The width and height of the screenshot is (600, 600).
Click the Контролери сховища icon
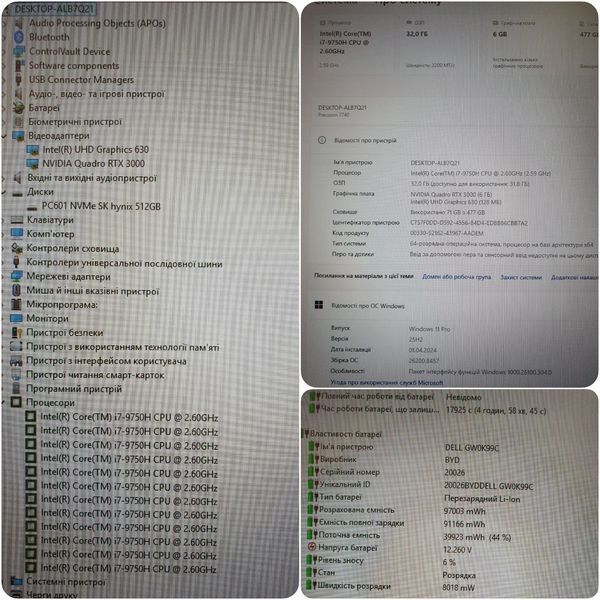[x=16, y=248]
